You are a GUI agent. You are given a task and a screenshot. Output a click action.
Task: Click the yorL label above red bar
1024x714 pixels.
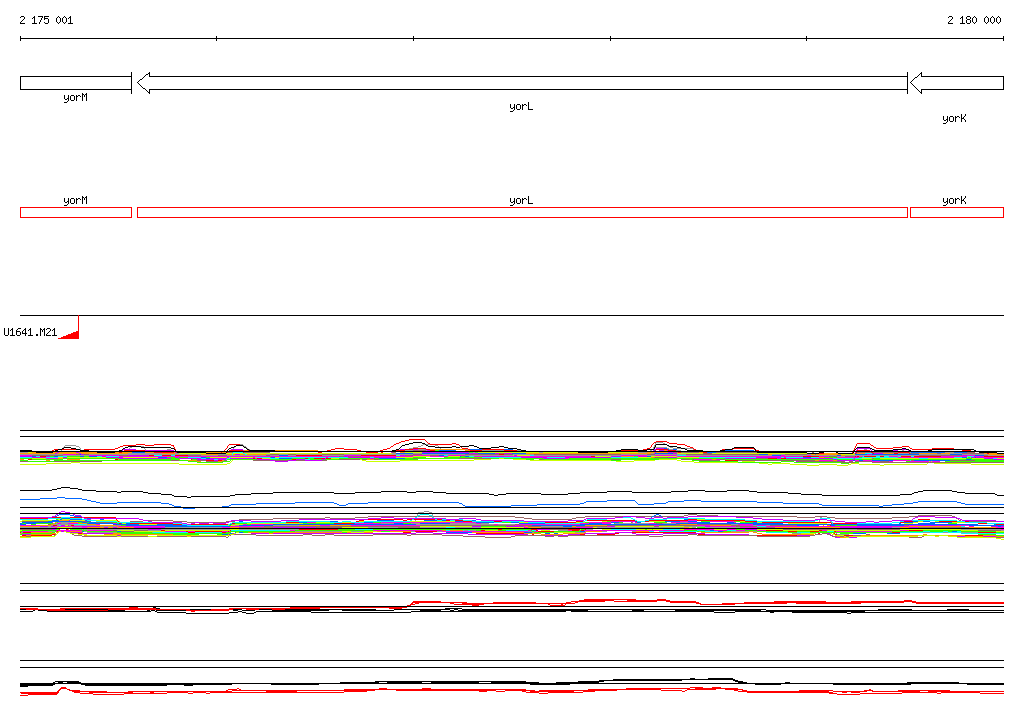pos(521,201)
